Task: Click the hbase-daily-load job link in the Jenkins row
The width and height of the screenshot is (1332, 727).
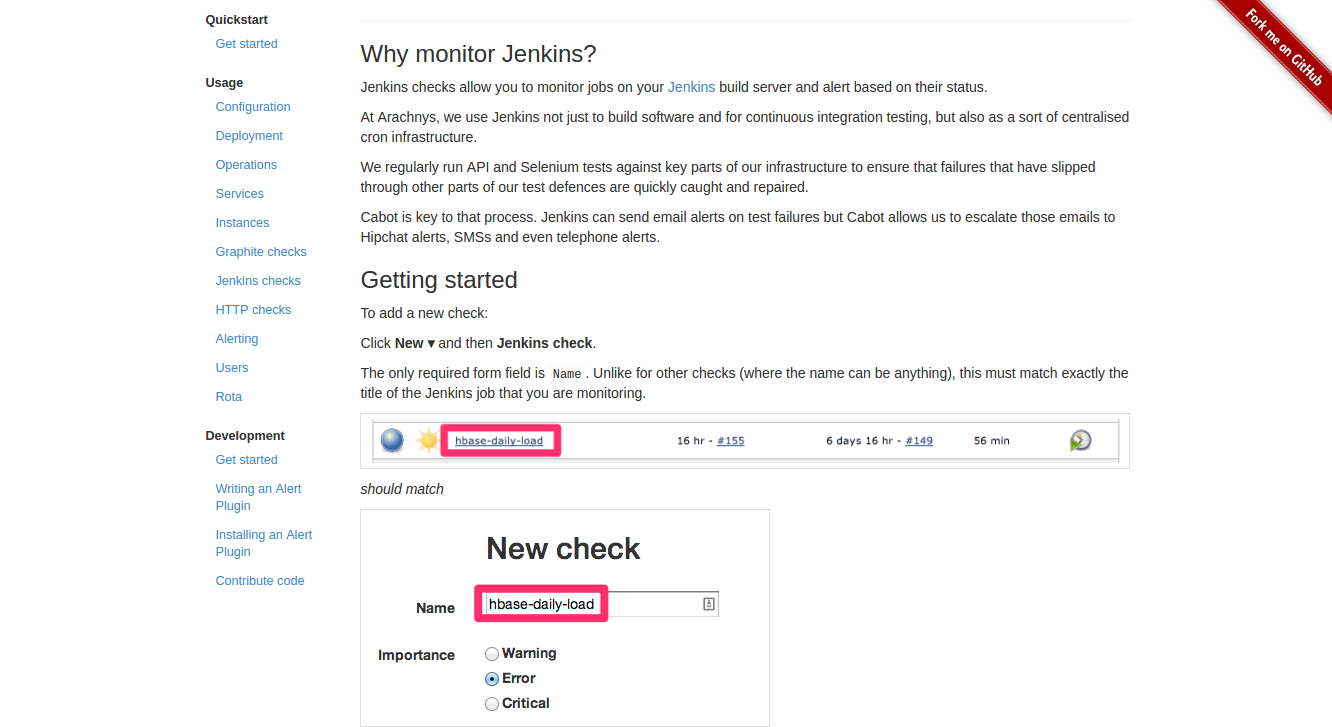Action: 499,441
